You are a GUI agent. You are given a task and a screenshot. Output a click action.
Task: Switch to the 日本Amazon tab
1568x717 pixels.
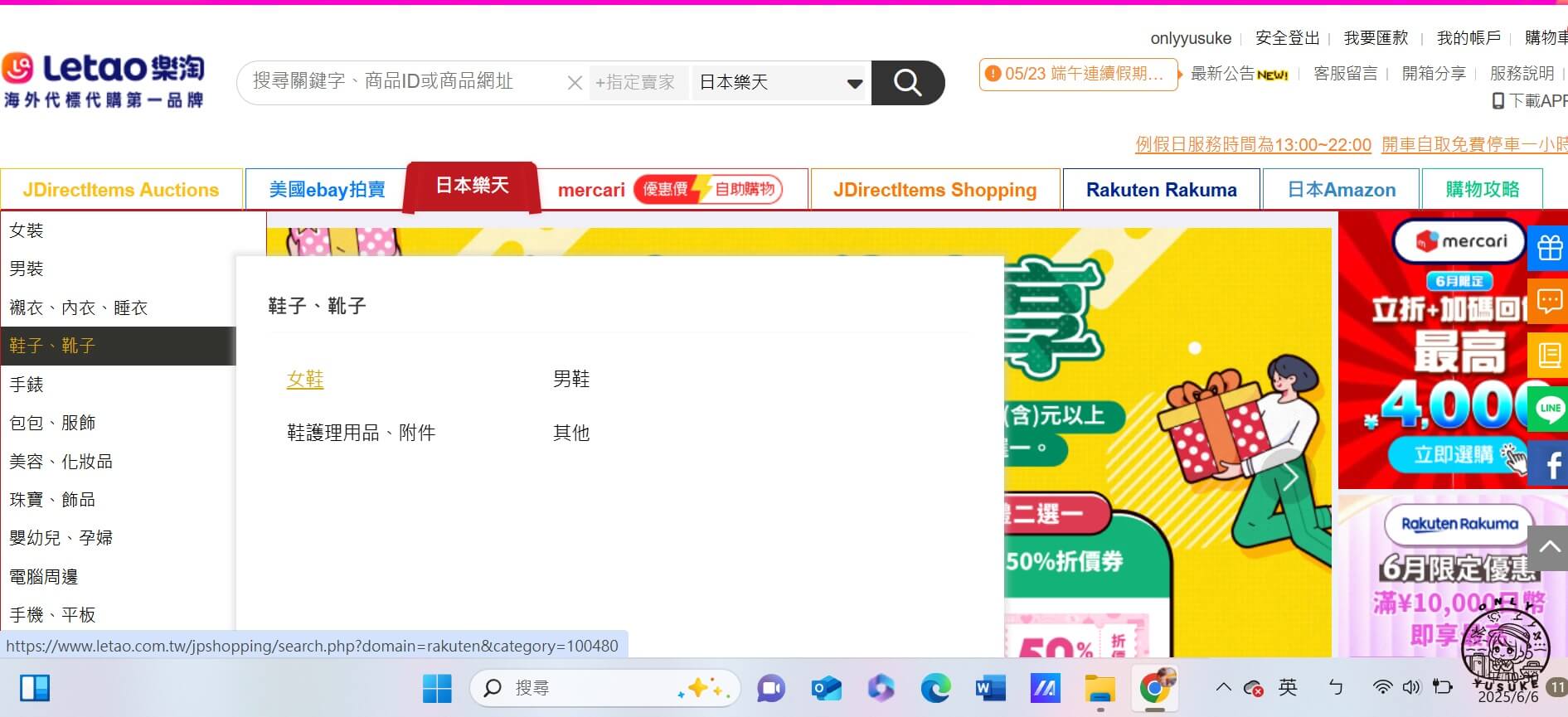click(1341, 190)
